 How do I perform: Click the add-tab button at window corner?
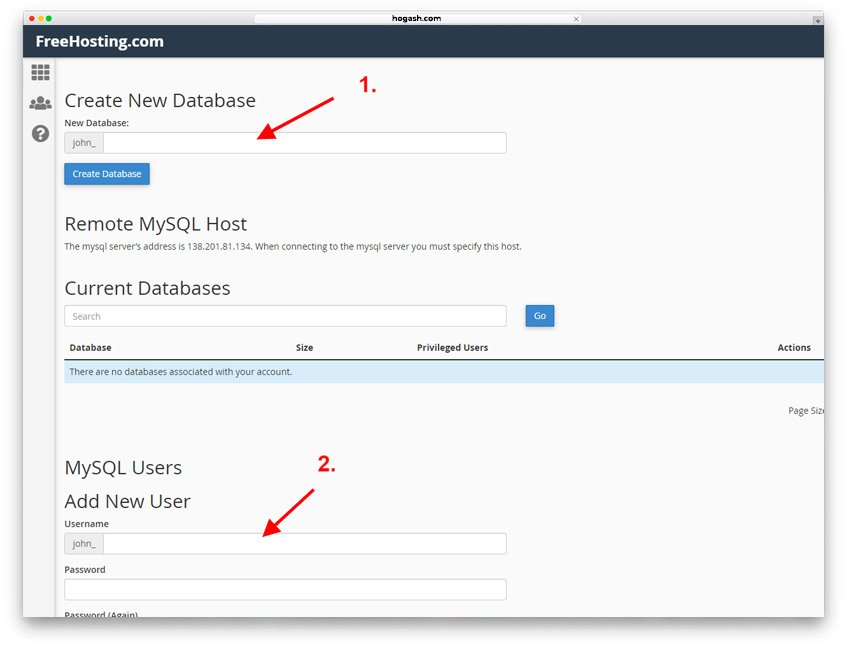(x=818, y=20)
